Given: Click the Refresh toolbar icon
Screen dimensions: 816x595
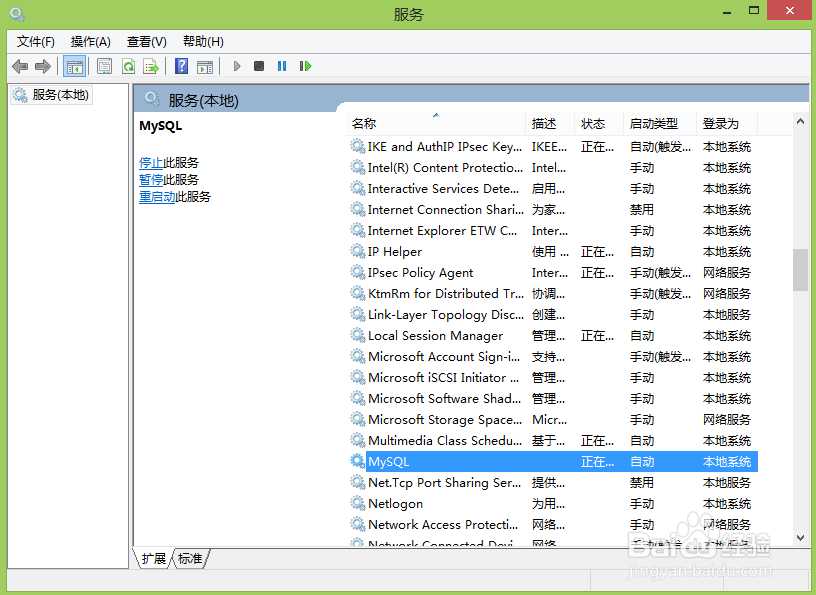Looking at the screenshot, I should tap(128, 66).
